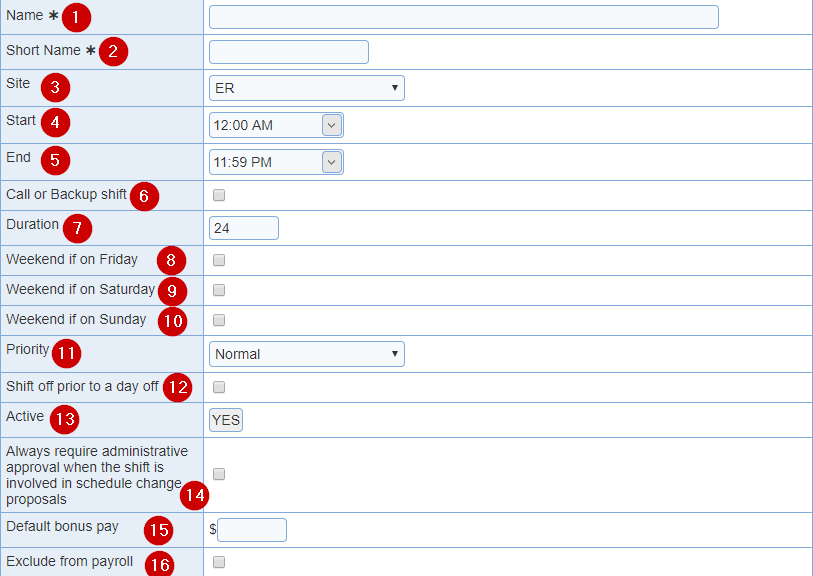Screen dimensions: 813x576
Task: Toggle the Active YES button
Action: (x=226, y=420)
